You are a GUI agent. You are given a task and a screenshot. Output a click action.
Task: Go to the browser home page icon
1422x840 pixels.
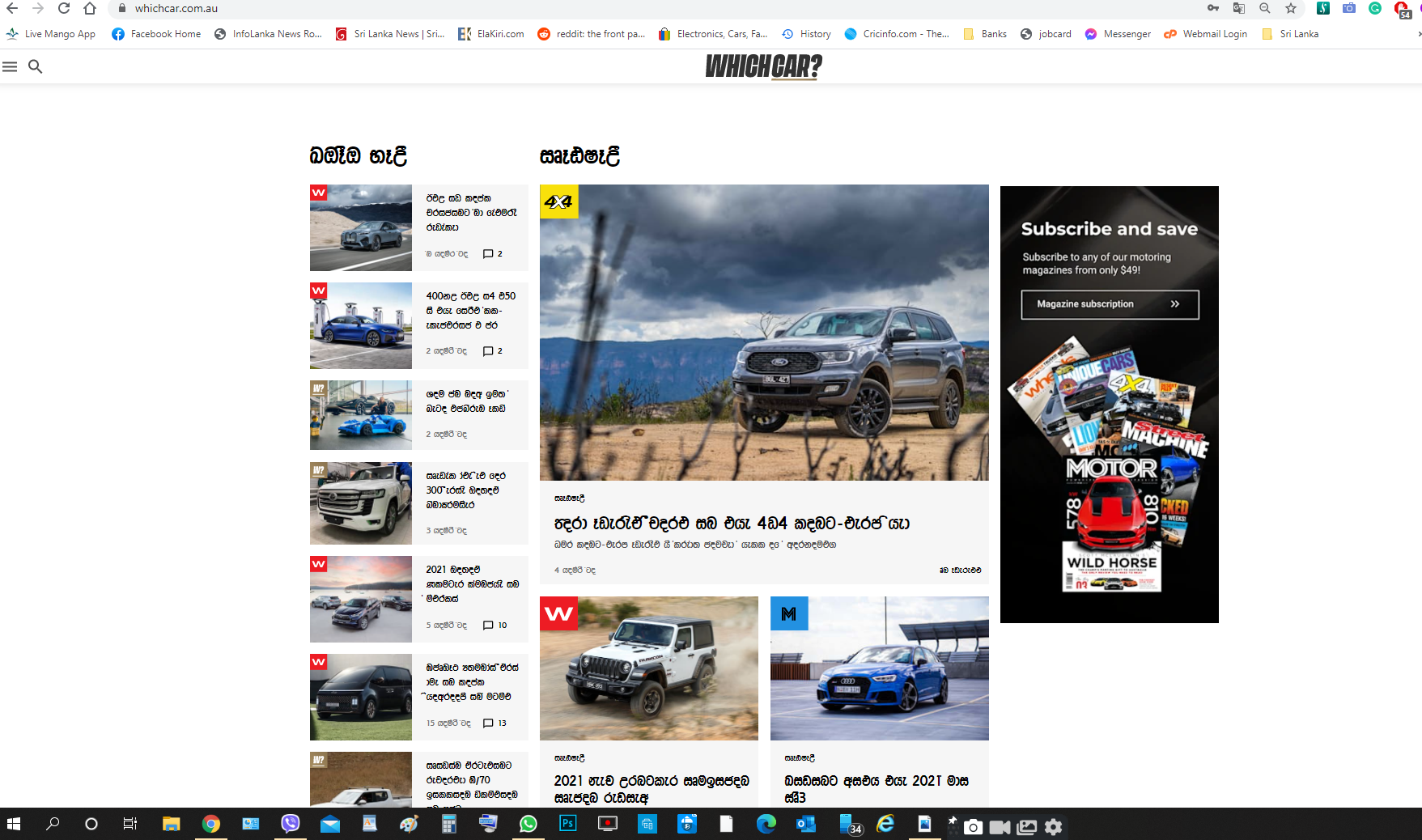click(x=90, y=8)
